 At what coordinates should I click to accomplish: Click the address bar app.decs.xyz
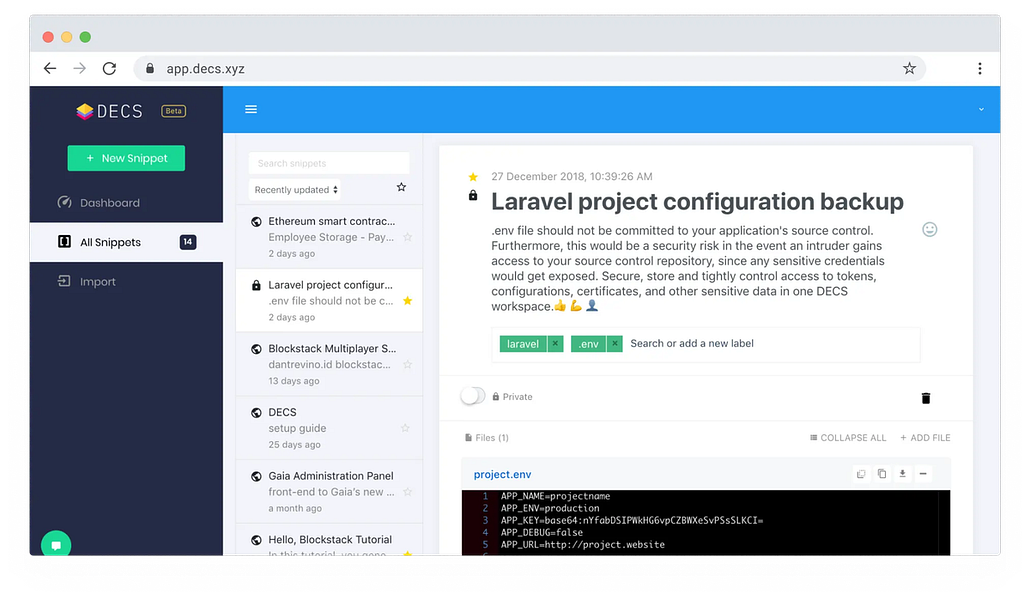coord(529,68)
